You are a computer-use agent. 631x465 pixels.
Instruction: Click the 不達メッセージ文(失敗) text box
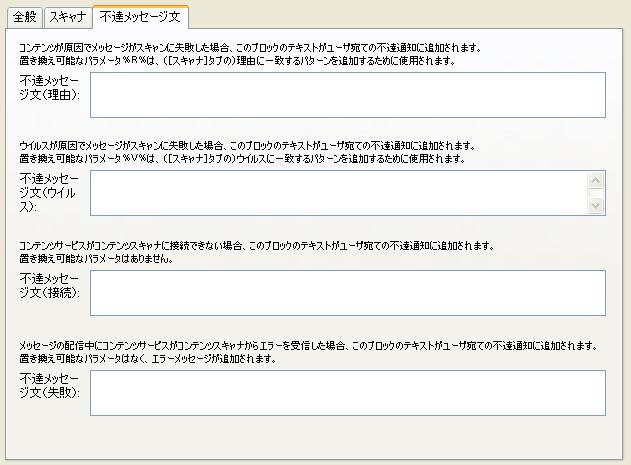click(x=348, y=393)
